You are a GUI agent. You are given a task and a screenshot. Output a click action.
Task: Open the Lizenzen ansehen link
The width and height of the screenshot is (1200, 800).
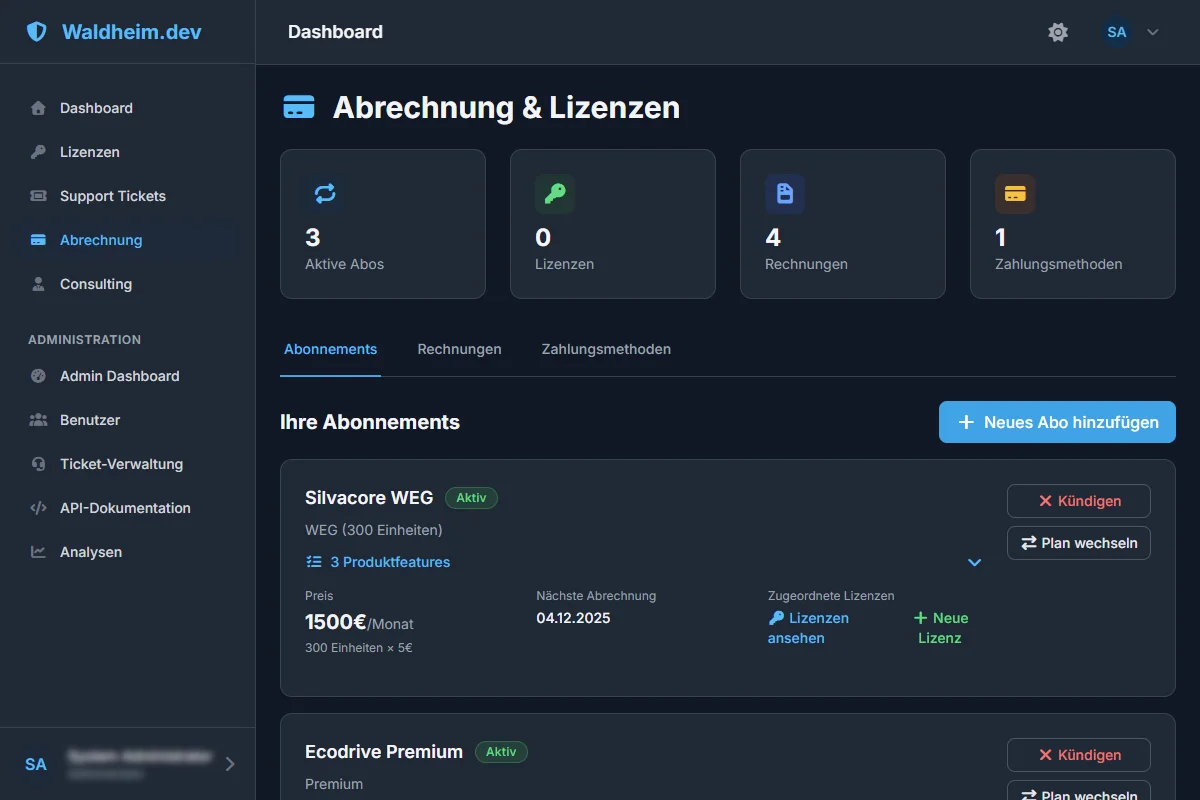[808, 628]
